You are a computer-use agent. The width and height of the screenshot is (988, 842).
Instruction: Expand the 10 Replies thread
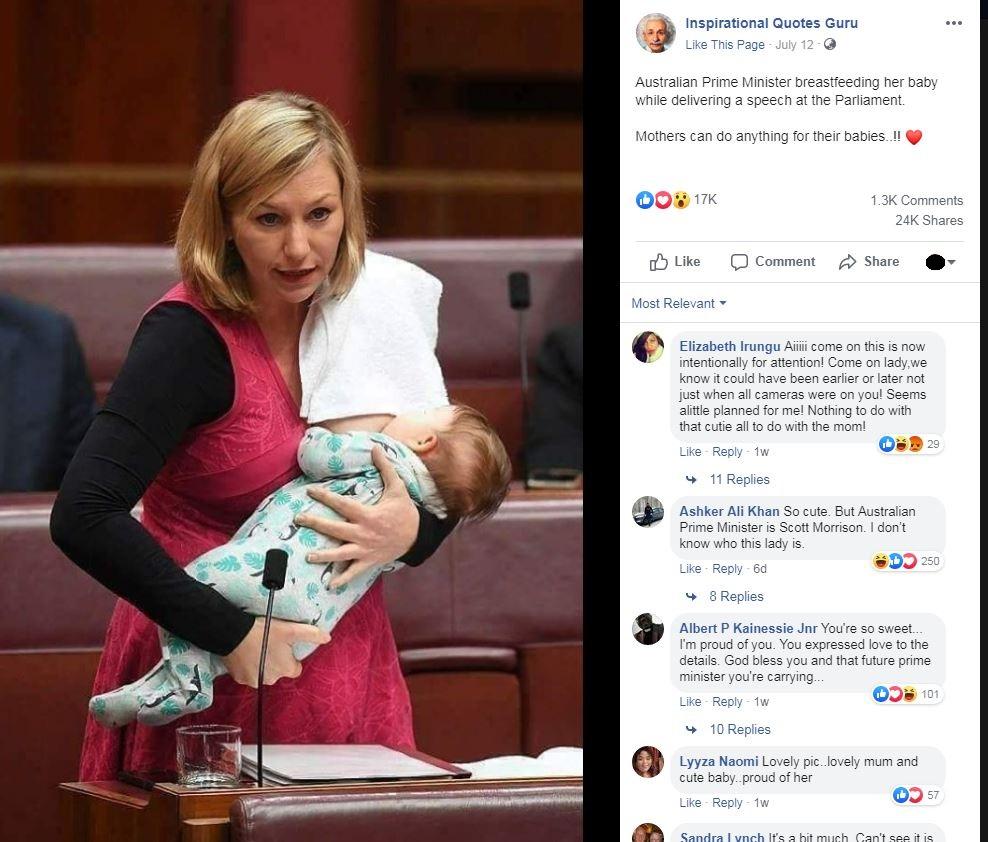coord(740,729)
